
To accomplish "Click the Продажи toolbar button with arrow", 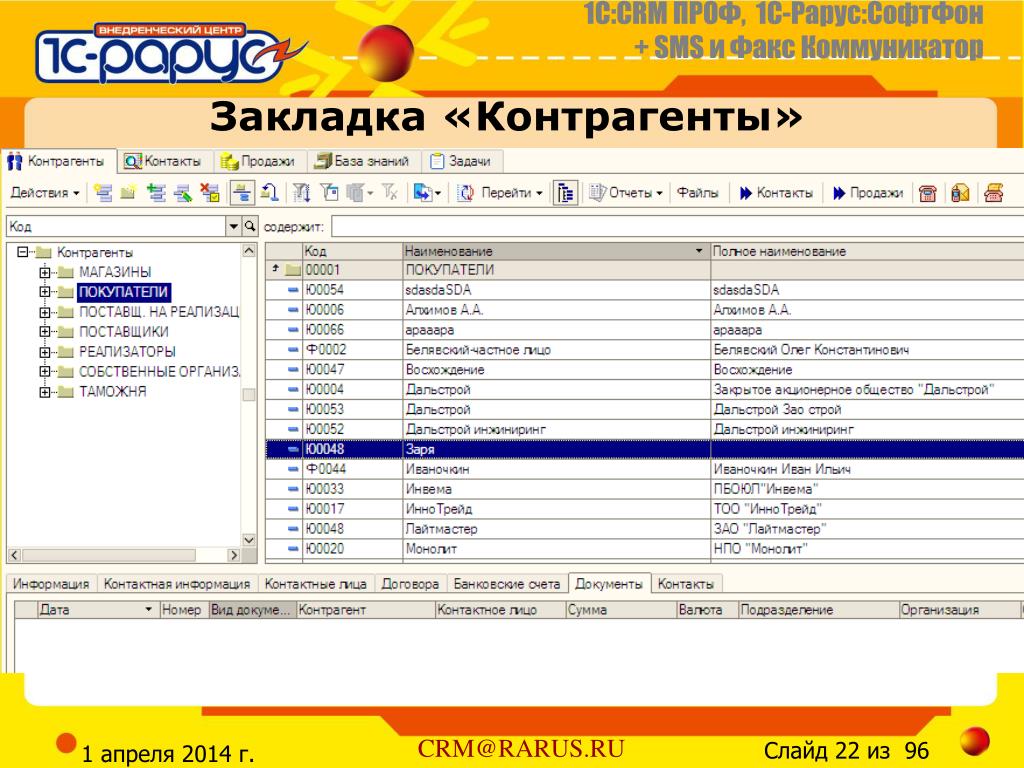I will point(868,193).
